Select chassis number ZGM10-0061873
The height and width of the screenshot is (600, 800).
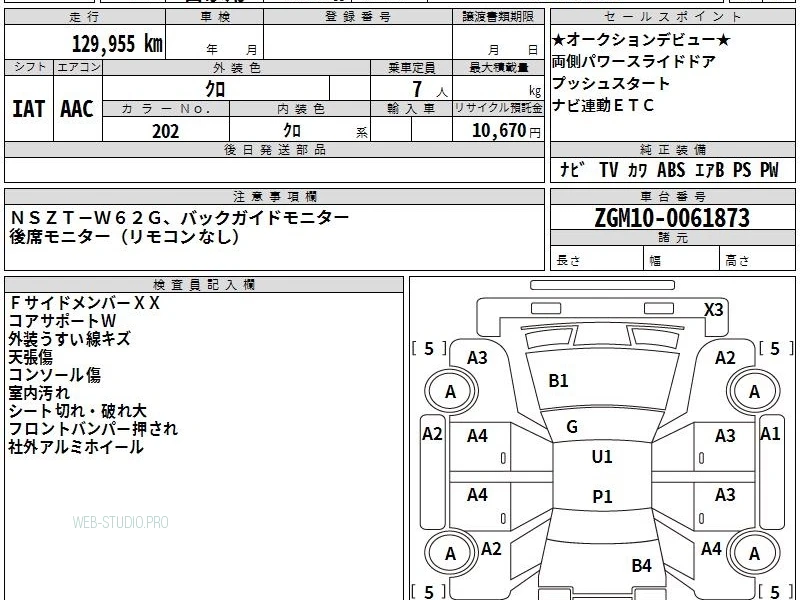[x=672, y=218]
